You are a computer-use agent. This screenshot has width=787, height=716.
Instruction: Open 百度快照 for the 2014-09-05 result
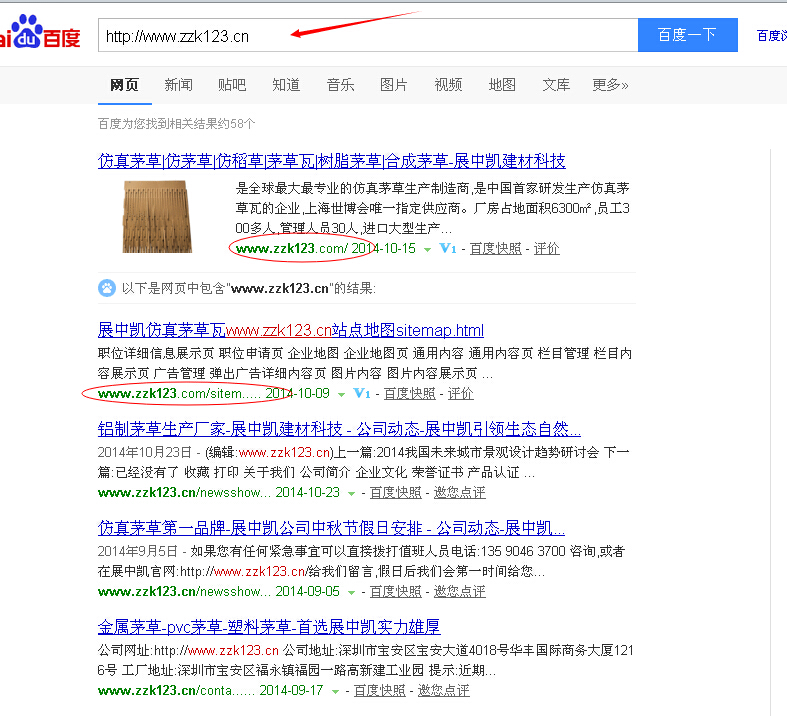396,591
